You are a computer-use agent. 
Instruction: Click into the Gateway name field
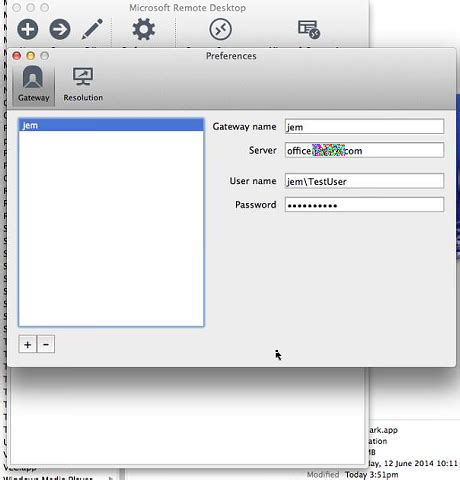point(364,127)
